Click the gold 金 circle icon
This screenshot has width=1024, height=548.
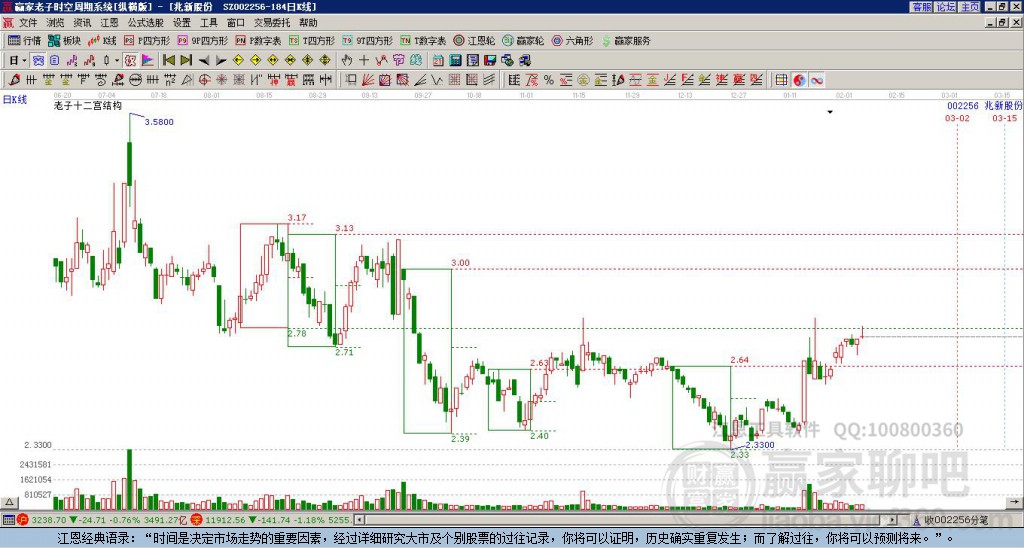pyautogui.click(x=583, y=80)
